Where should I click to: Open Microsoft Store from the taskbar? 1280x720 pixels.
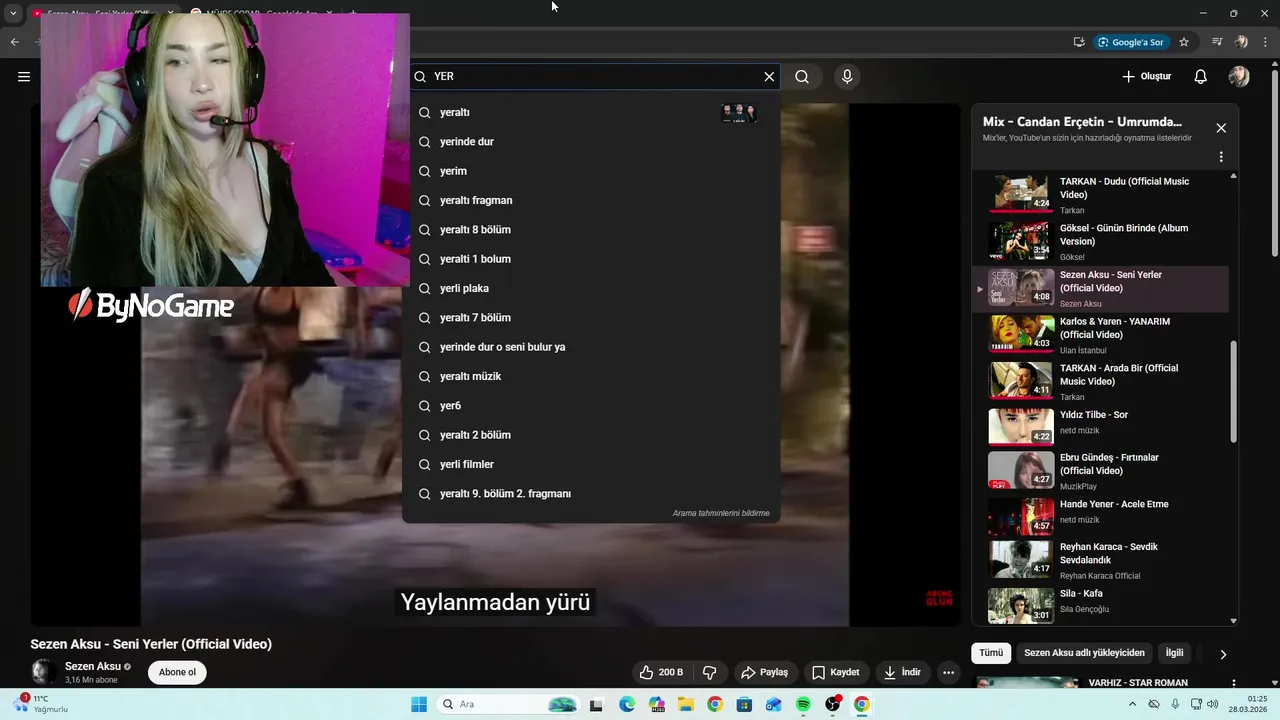(x=744, y=704)
